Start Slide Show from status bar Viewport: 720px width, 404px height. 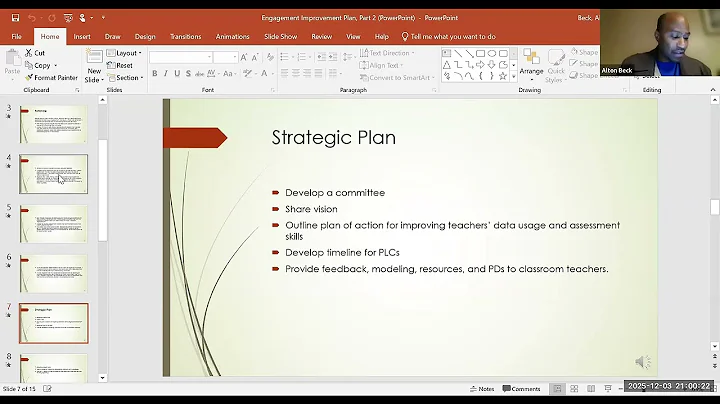[x=608, y=389]
